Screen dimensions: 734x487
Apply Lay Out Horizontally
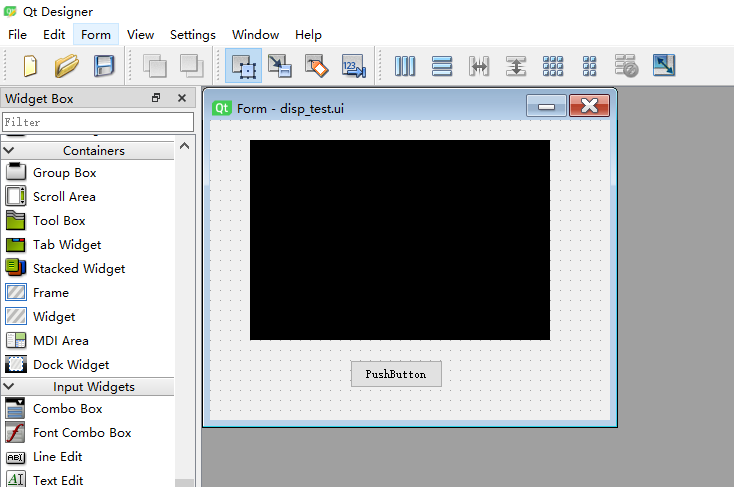(x=405, y=66)
